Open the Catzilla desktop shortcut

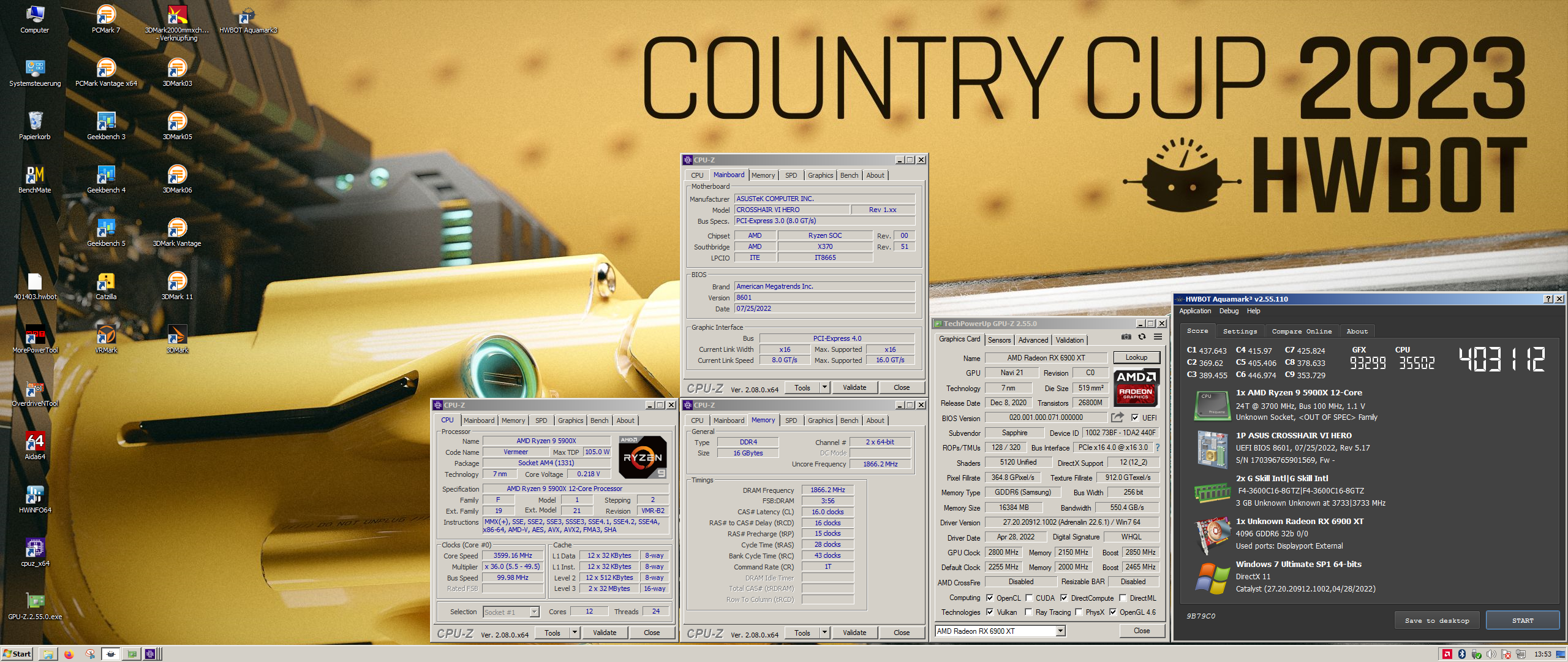pyautogui.click(x=106, y=286)
